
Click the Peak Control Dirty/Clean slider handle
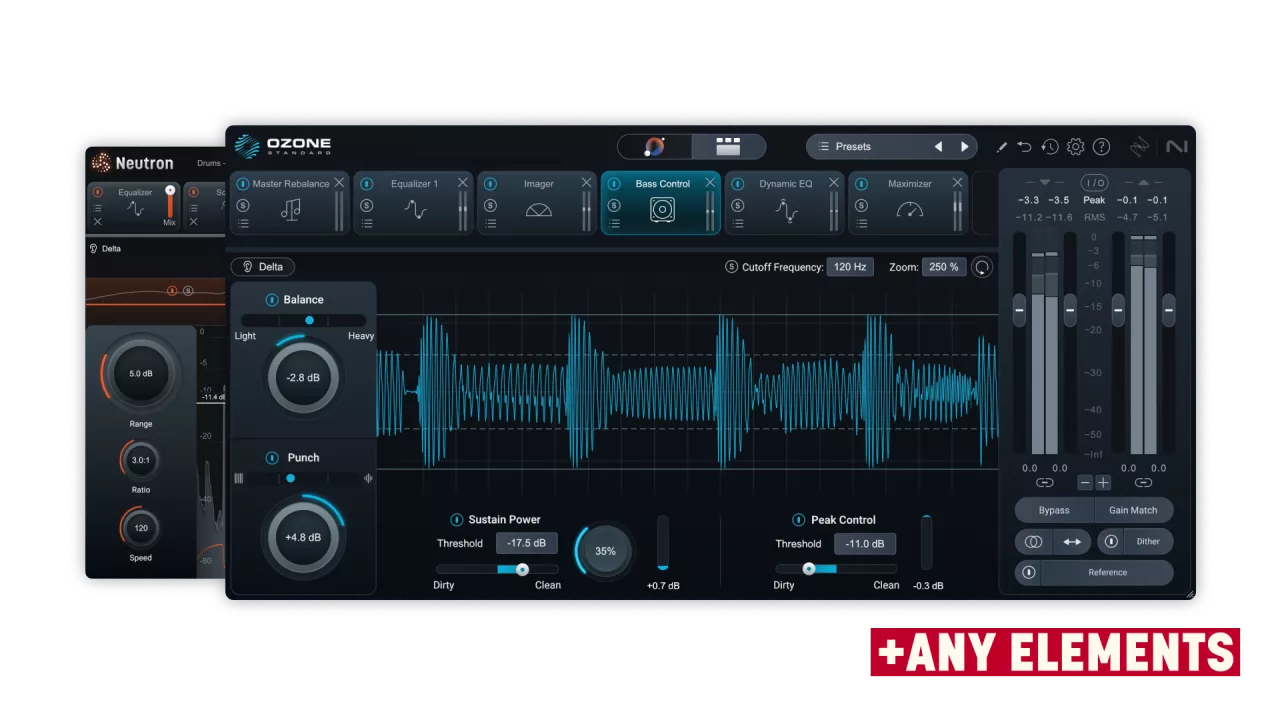[x=808, y=569]
